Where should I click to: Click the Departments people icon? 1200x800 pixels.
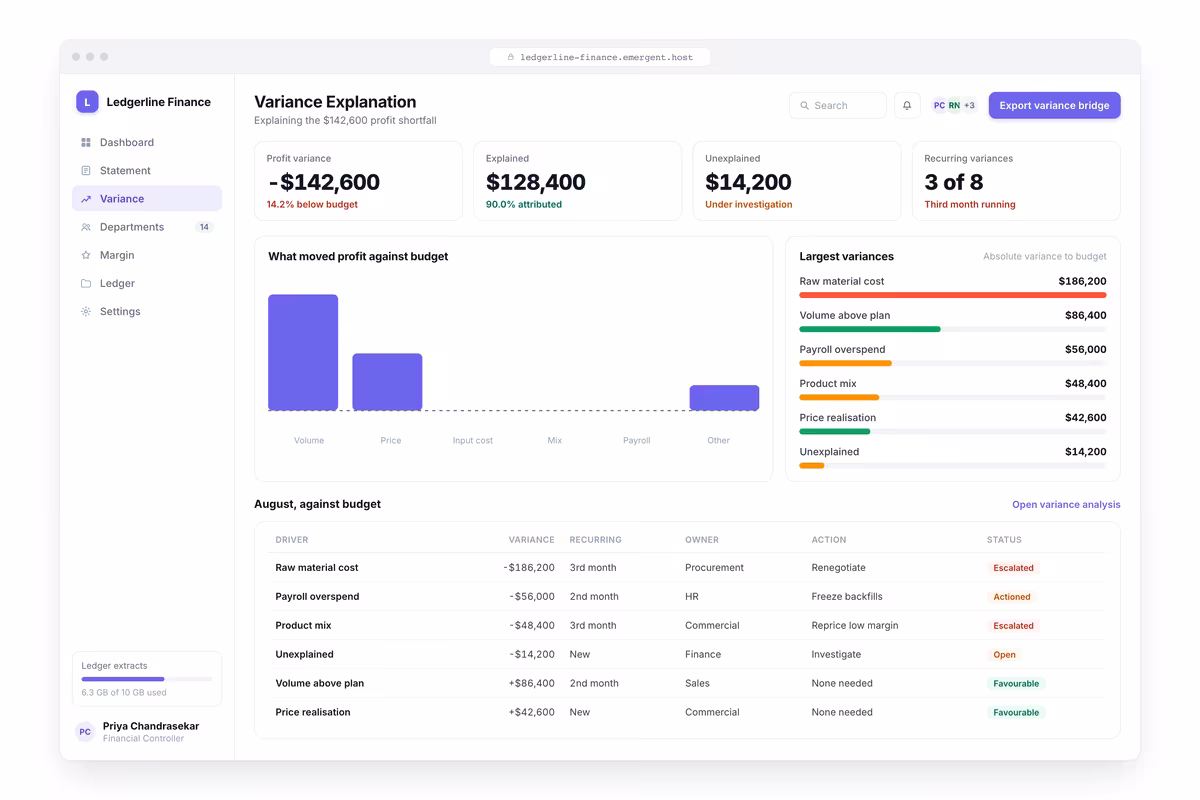click(x=86, y=227)
